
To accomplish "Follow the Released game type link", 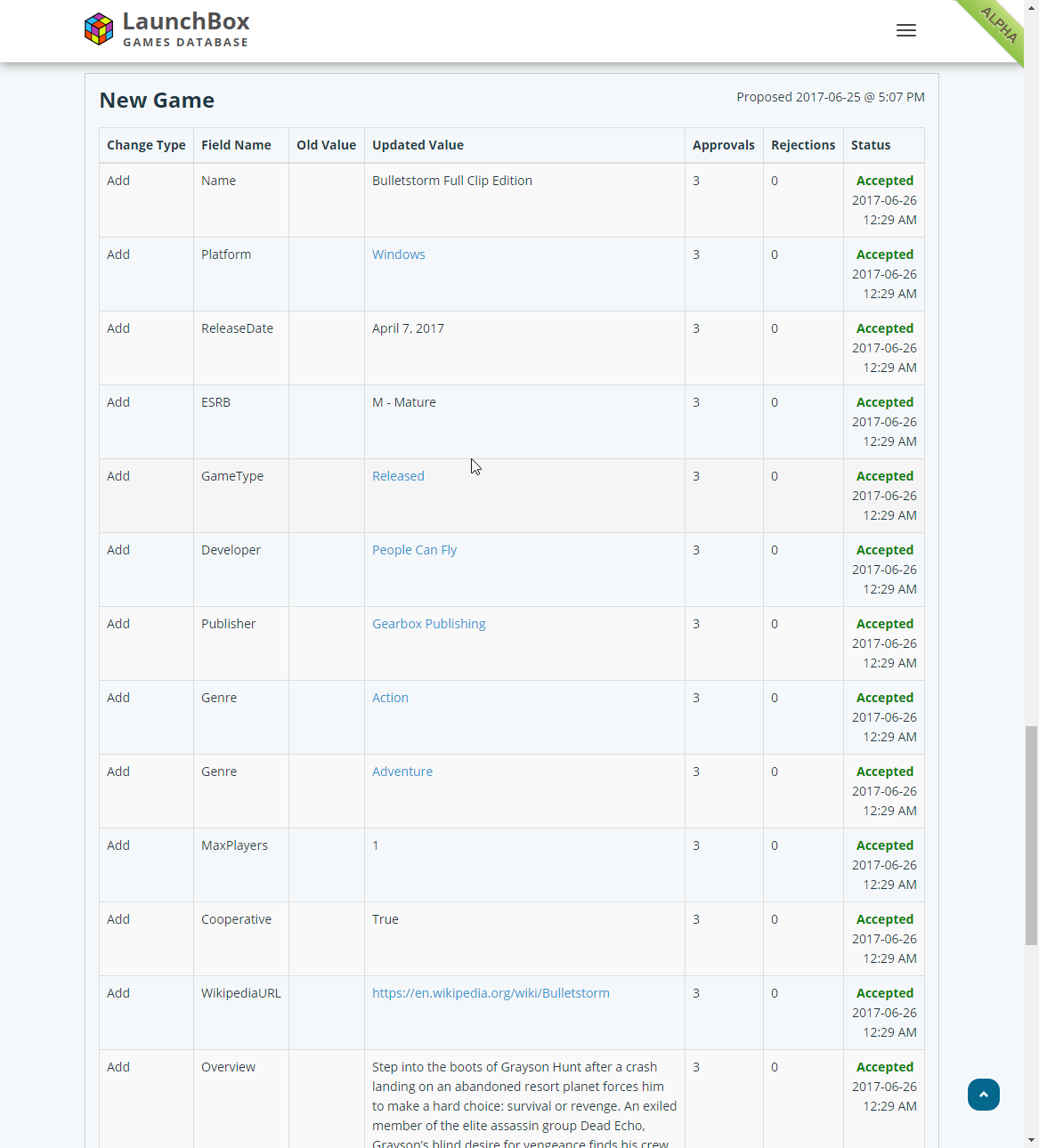I will (398, 476).
